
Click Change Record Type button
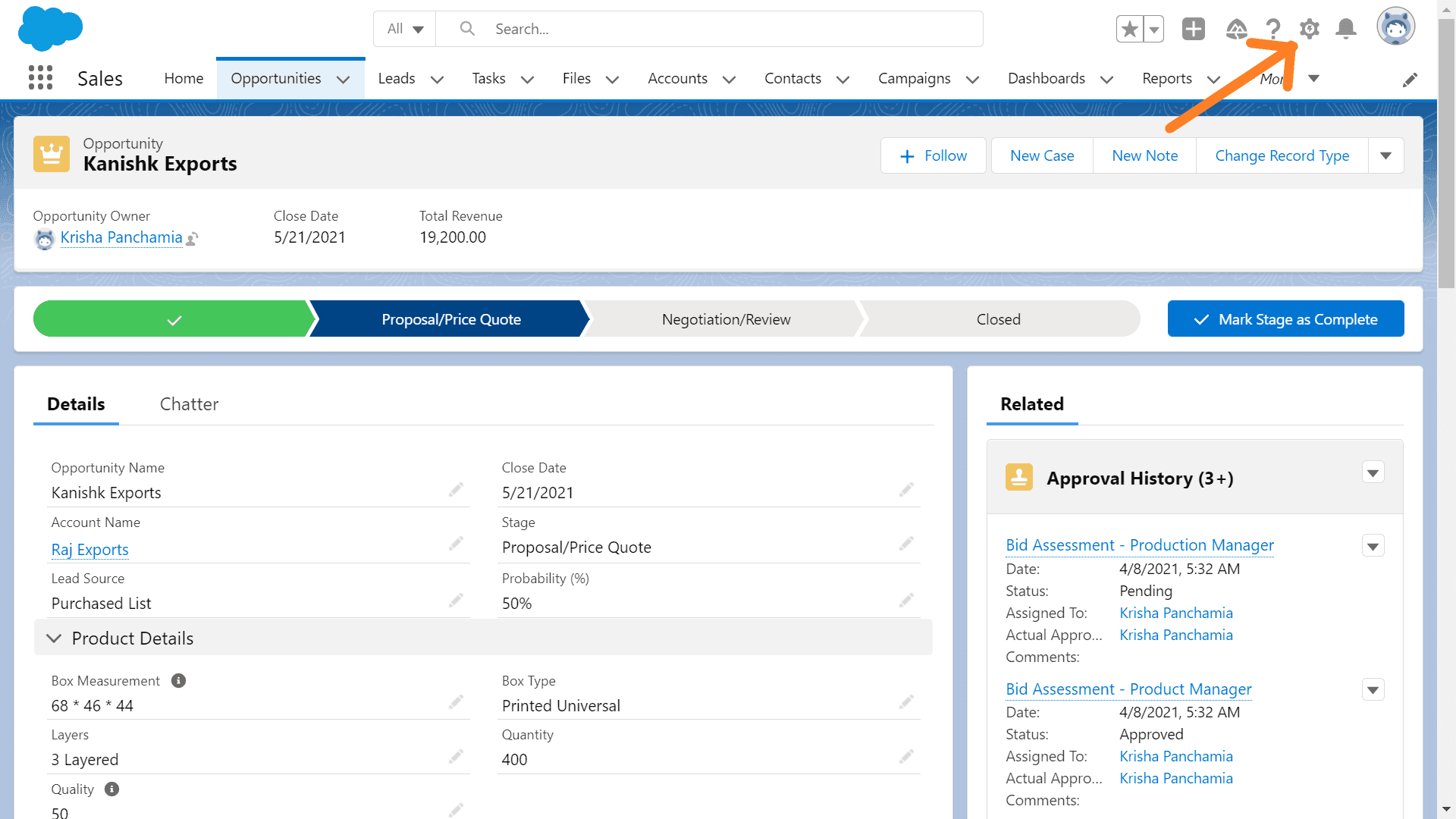1282,155
